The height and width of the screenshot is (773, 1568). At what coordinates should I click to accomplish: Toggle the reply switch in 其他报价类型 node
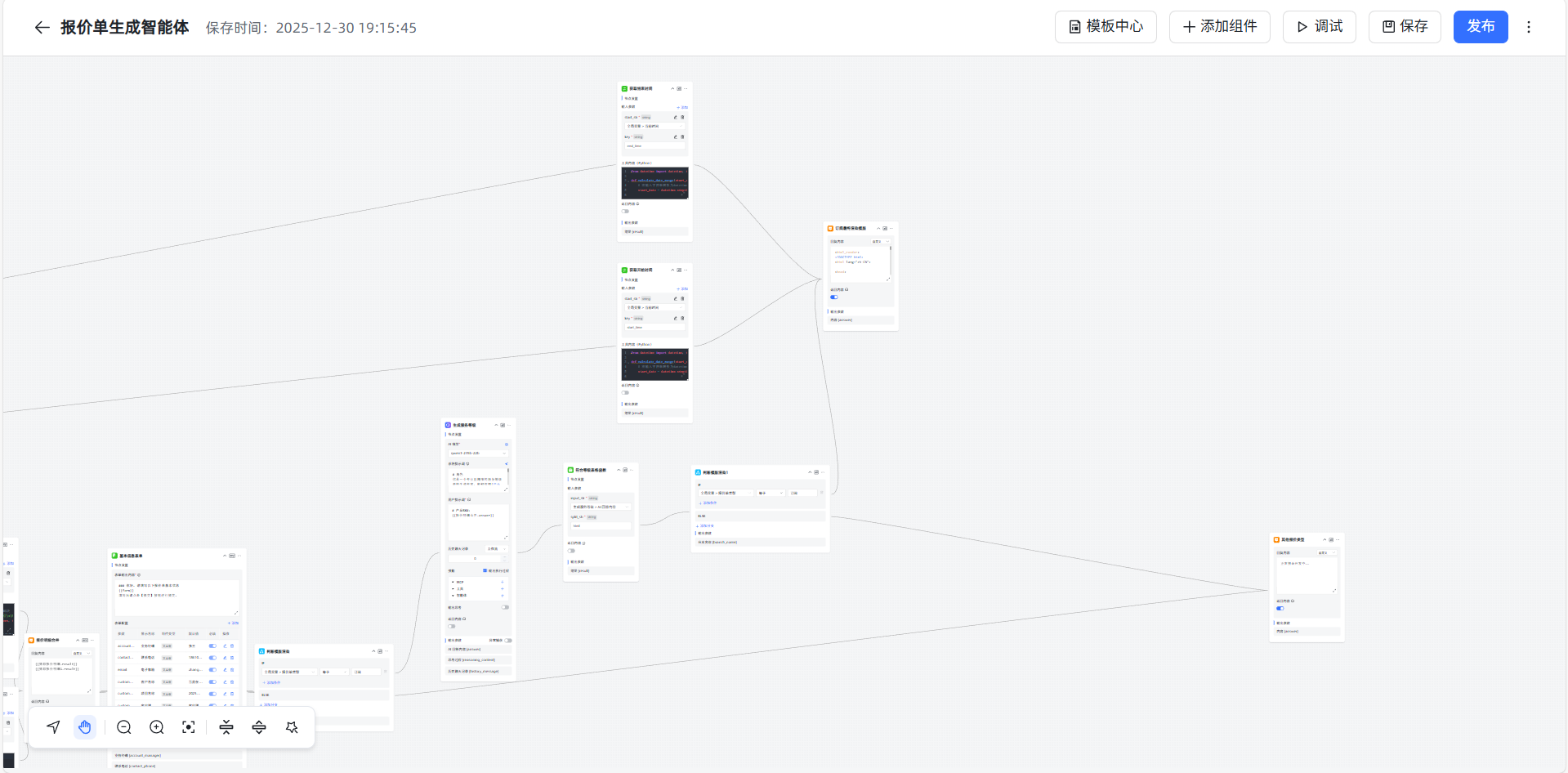1280,609
